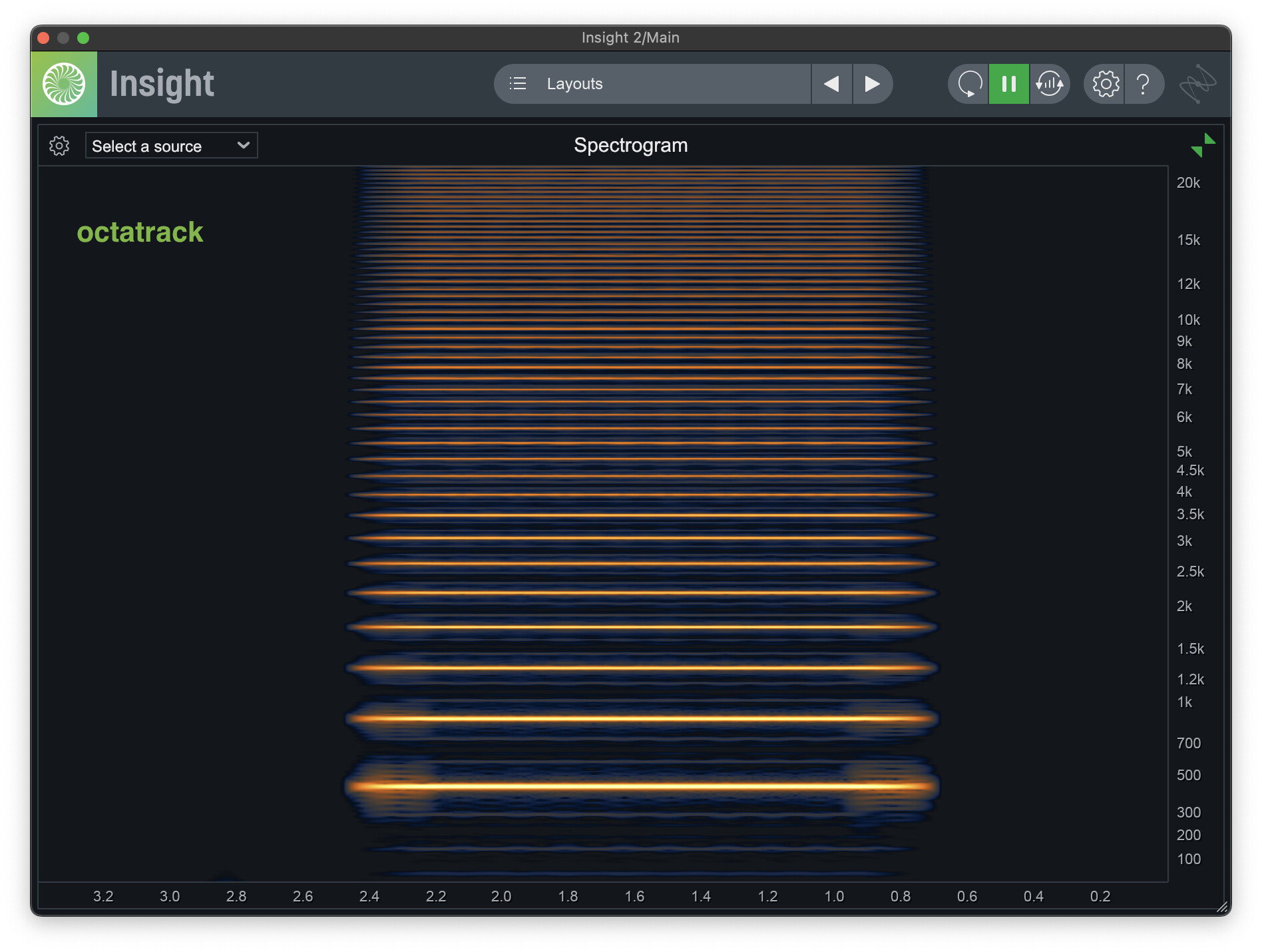Click the iZotope logo at top right
Viewport: 1262px width, 952px height.
point(1197,84)
